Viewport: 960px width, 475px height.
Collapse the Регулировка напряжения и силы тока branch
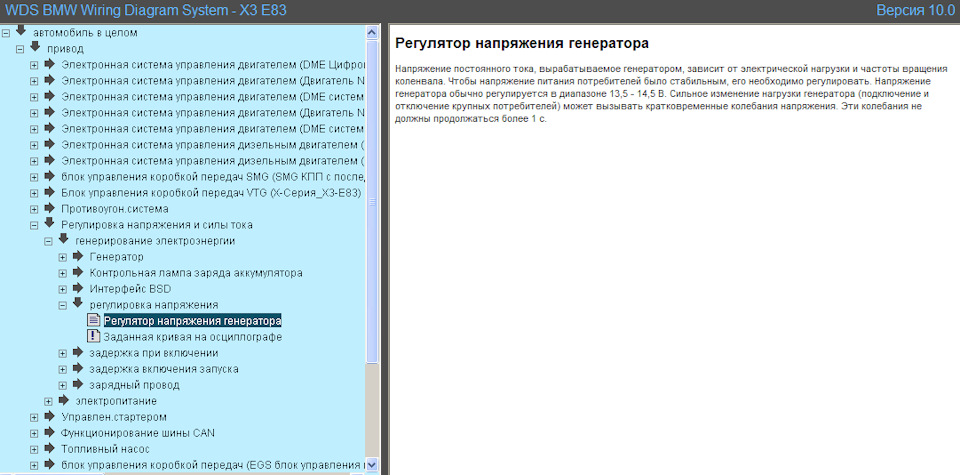tap(34, 225)
